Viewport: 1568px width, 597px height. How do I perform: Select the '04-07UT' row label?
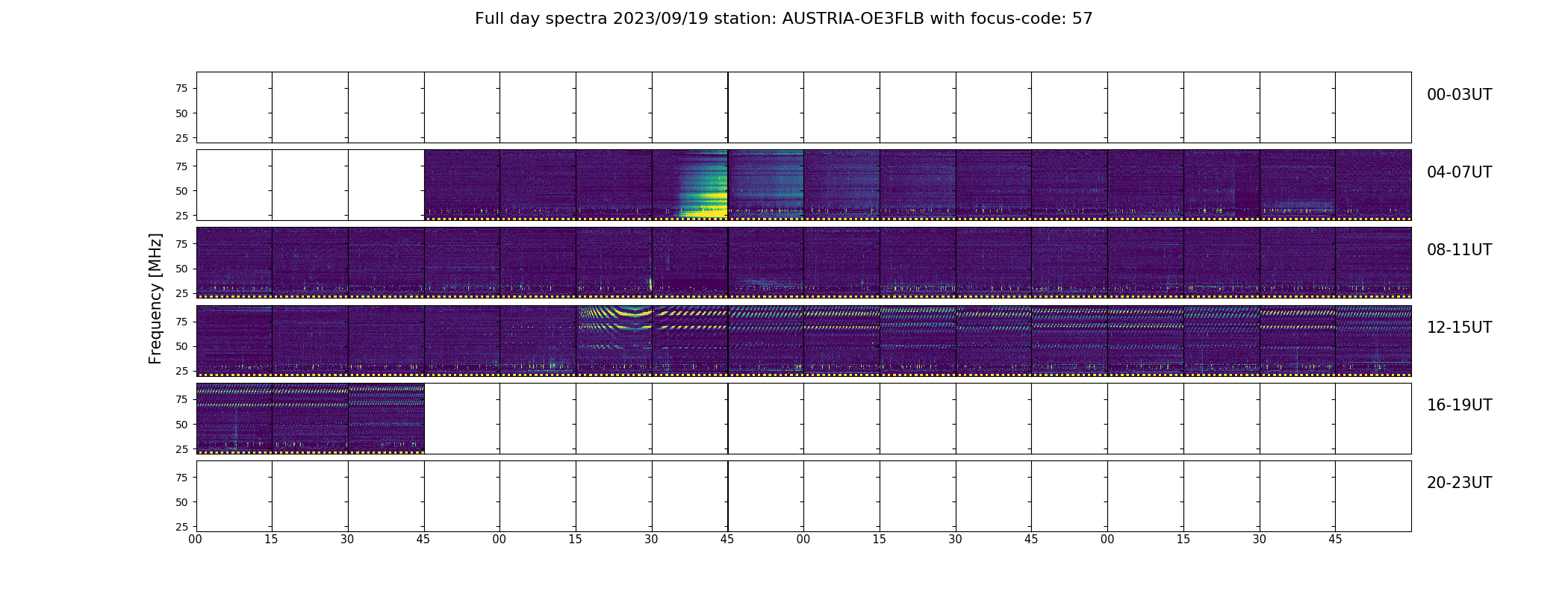1459,172
